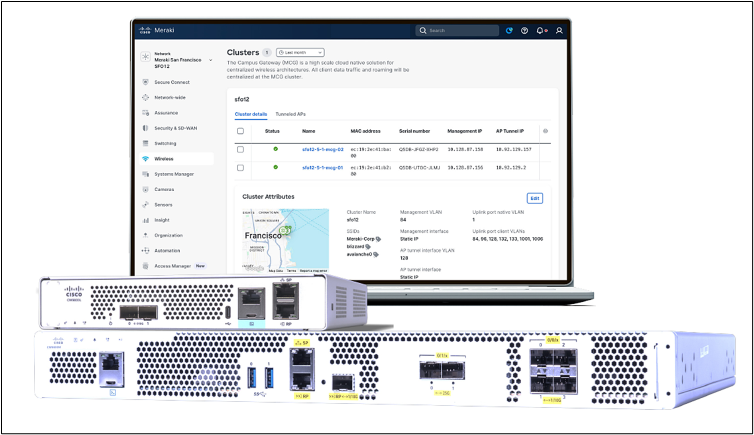Open the notifications bell icon
Viewport: 754px width, 435px height.
(x=540, y=30)
